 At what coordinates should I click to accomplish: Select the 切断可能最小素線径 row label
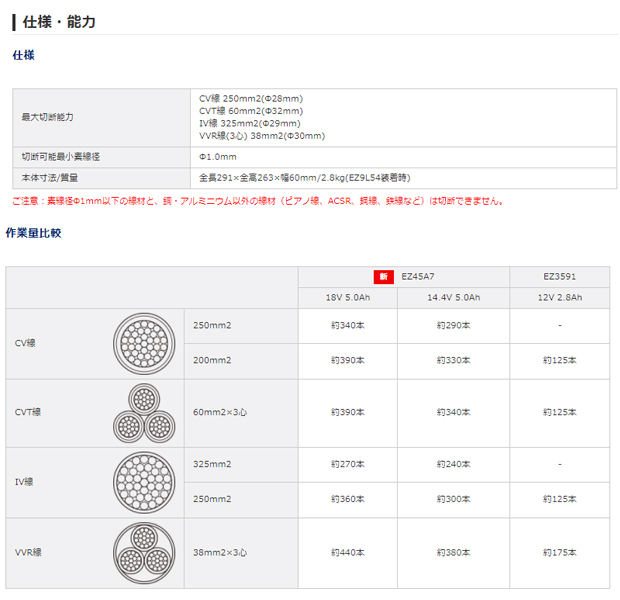pyautogui.click(x=60, y=157)
